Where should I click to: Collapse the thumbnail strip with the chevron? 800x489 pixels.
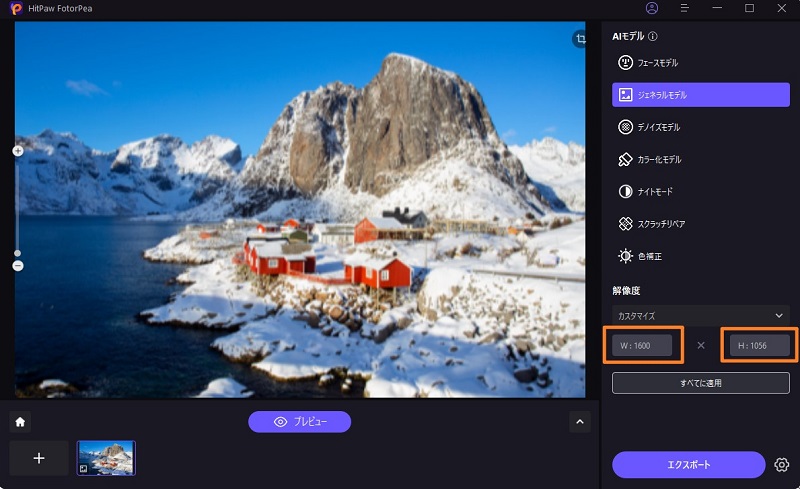[x=580, y=422]
